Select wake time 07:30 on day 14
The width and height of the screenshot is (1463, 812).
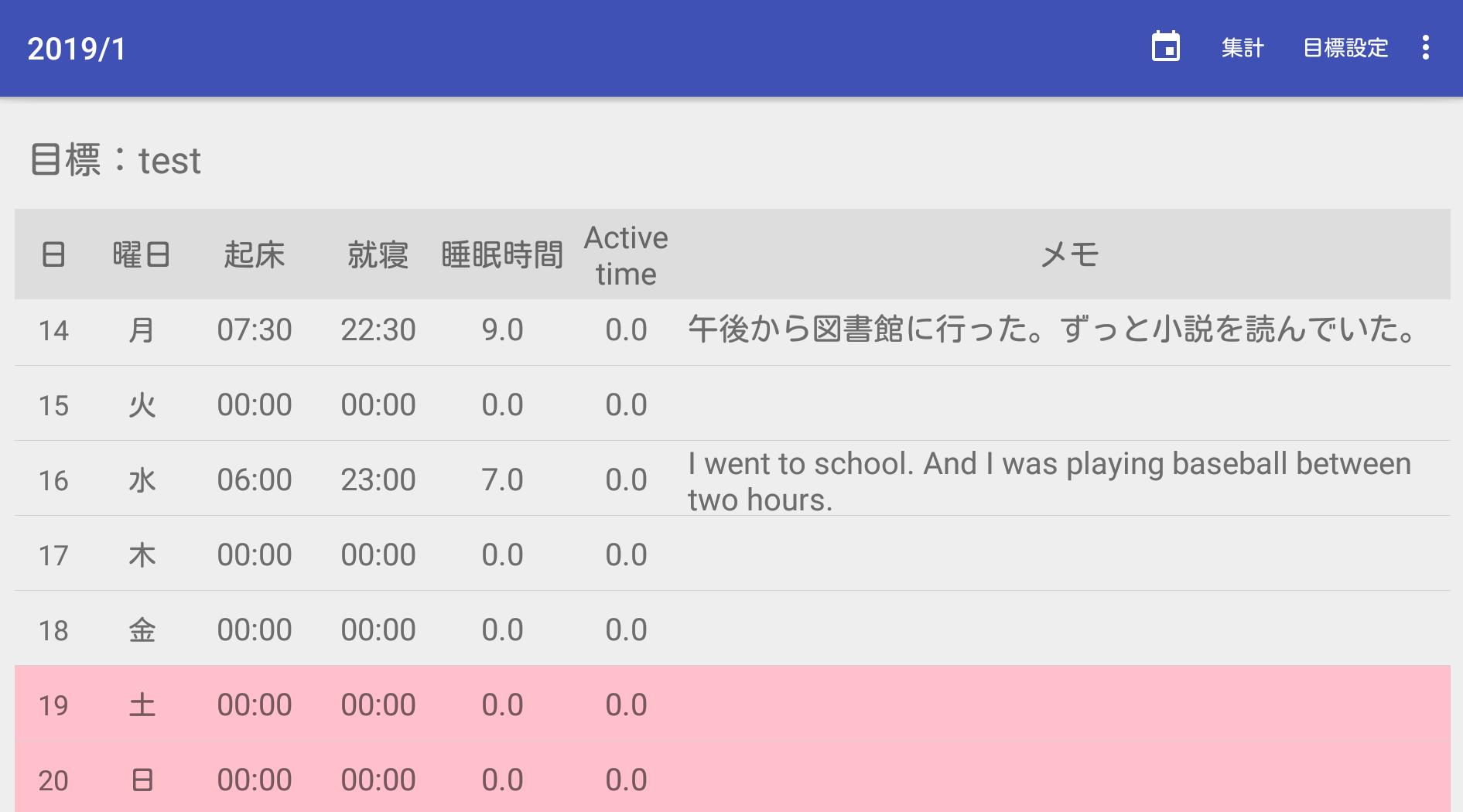click(x=255, y=330)
